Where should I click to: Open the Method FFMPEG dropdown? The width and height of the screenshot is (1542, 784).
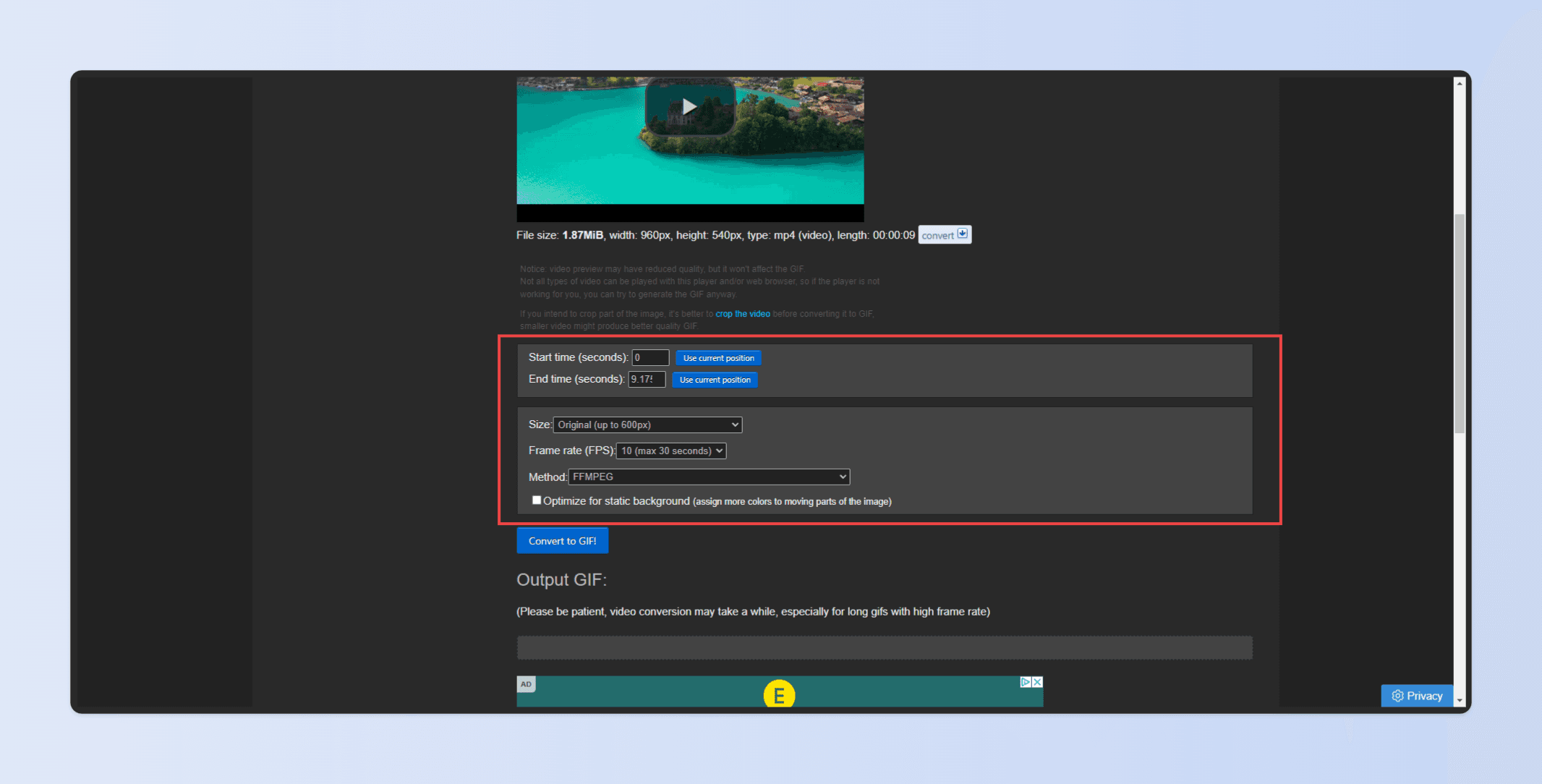point(709,477)
